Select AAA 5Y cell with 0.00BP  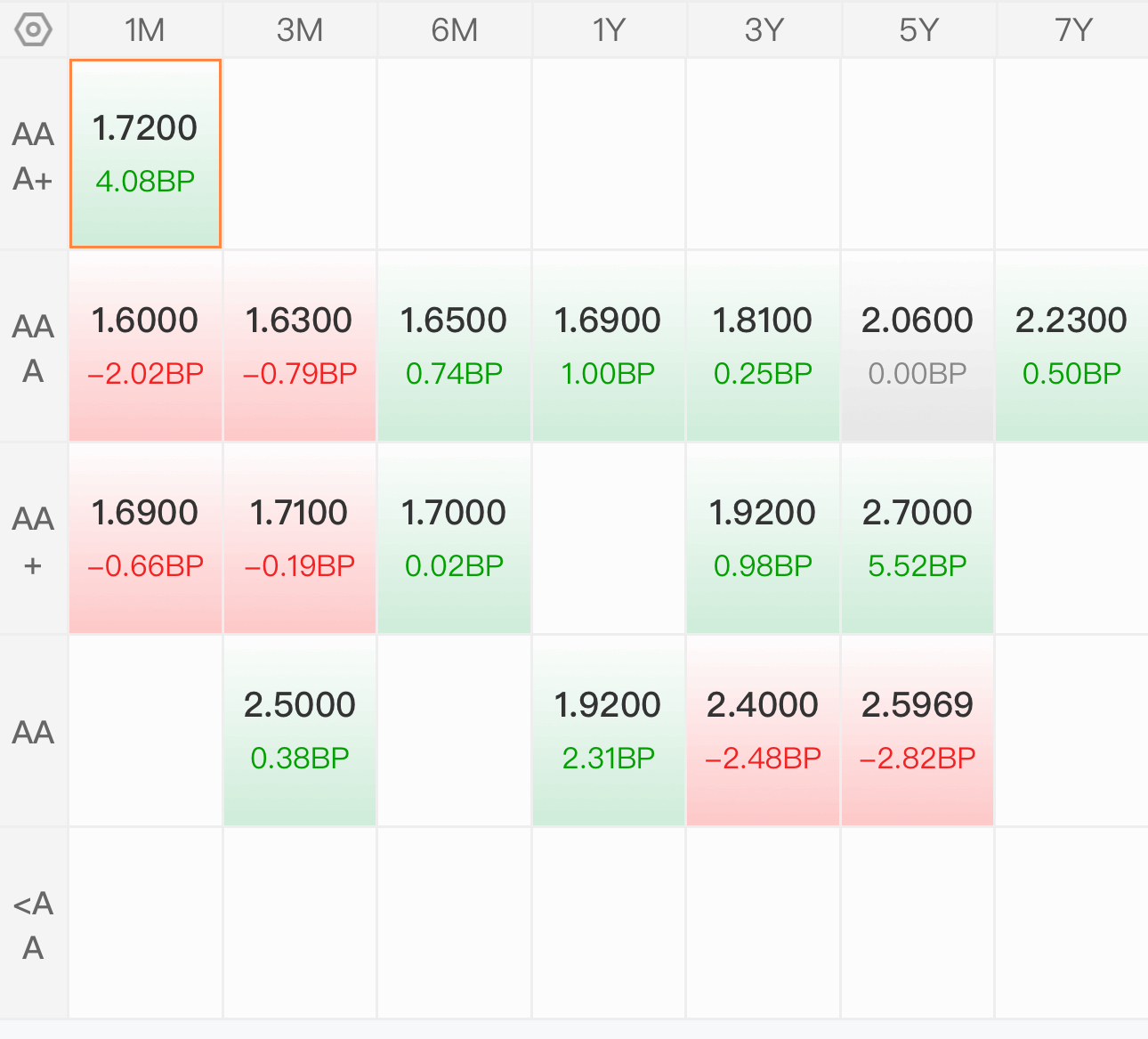(x=918, y=345)
